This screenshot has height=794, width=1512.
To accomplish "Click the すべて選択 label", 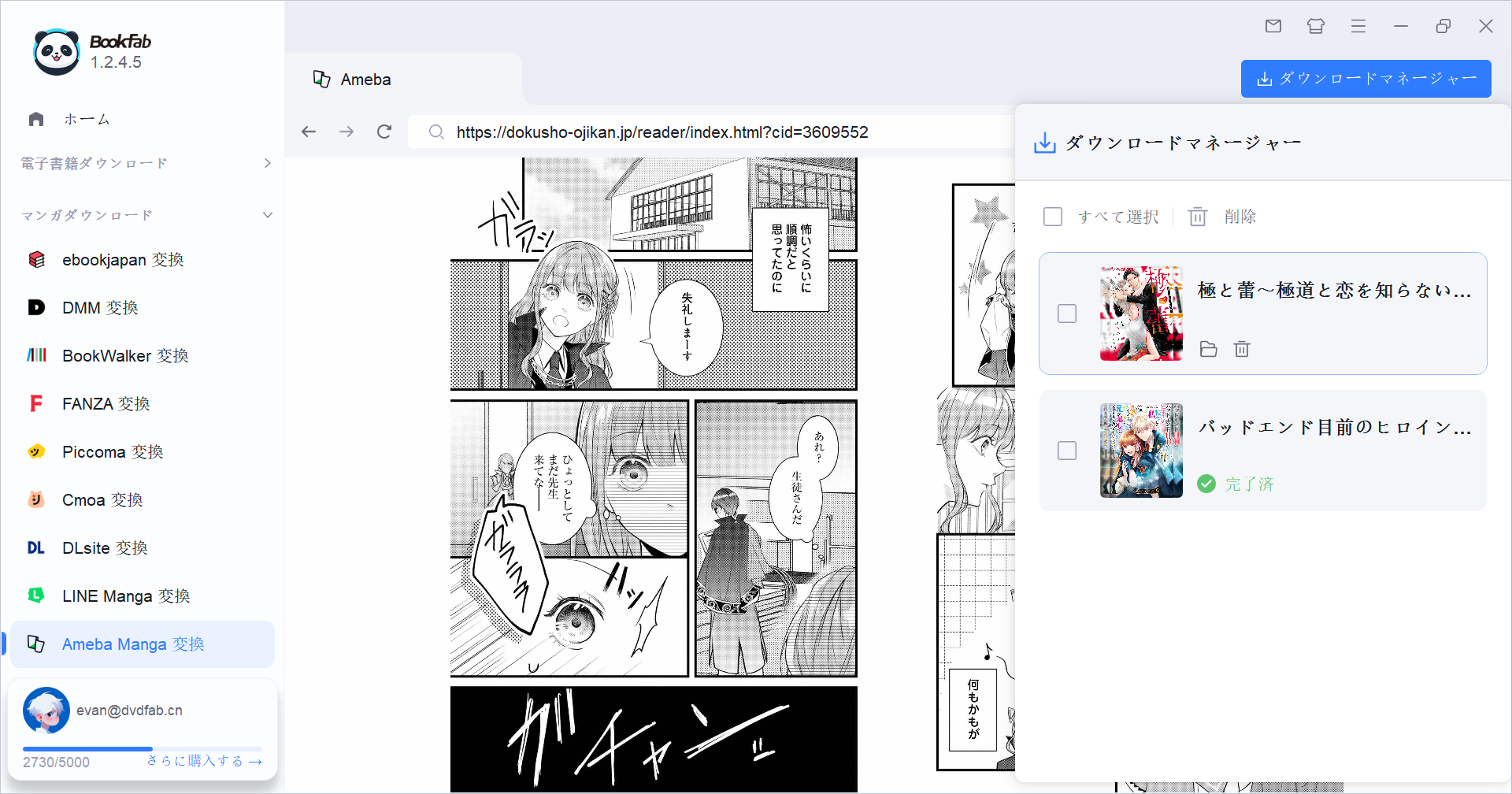I will point(1118,217).
